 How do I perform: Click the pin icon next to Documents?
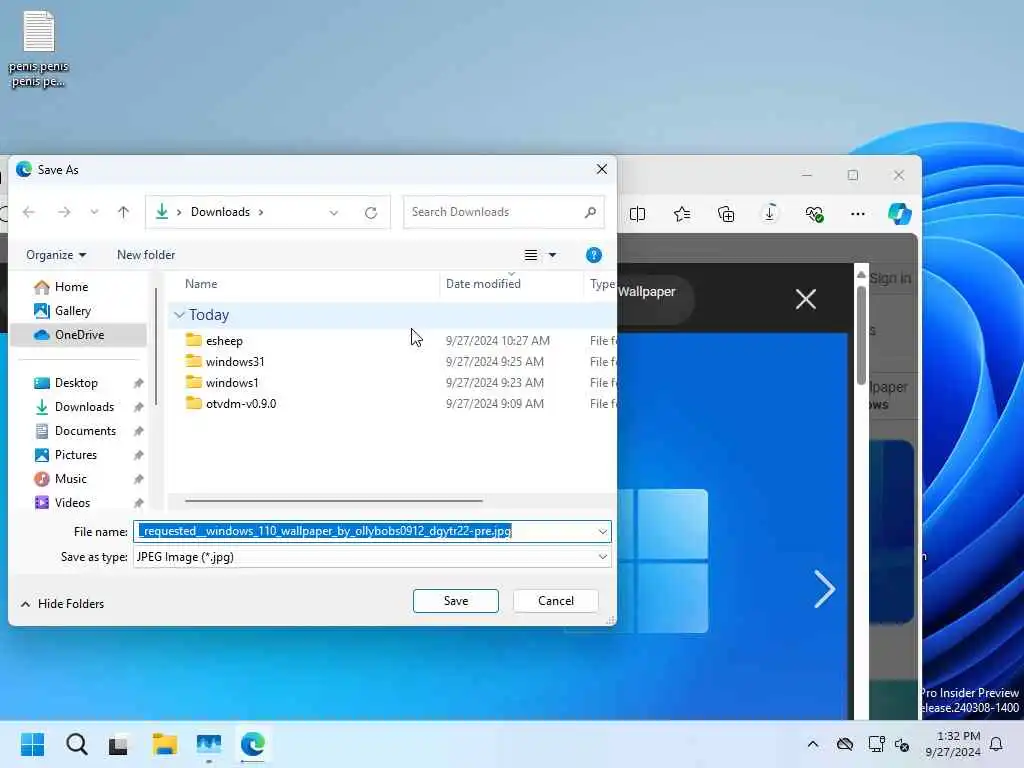click(138, 431)
